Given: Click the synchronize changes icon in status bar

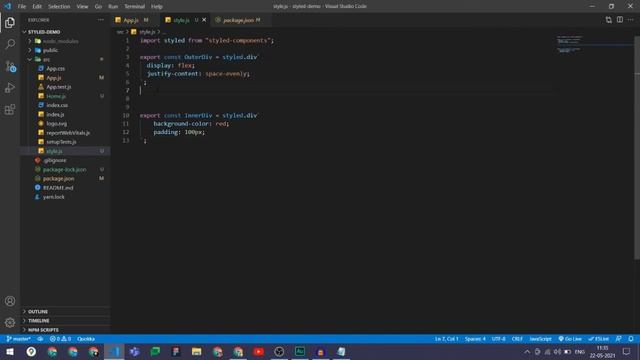Looking at the screenshot, I should (40, 339).
